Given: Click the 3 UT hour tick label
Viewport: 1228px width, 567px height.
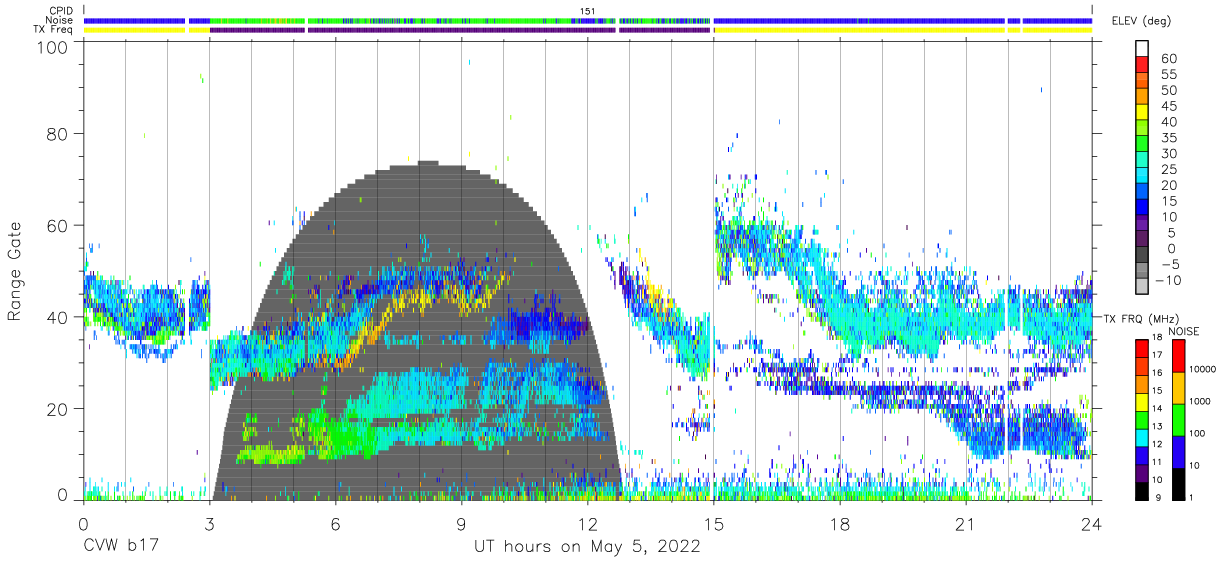Looking at the screenshot, I should (x=210, y=525).
